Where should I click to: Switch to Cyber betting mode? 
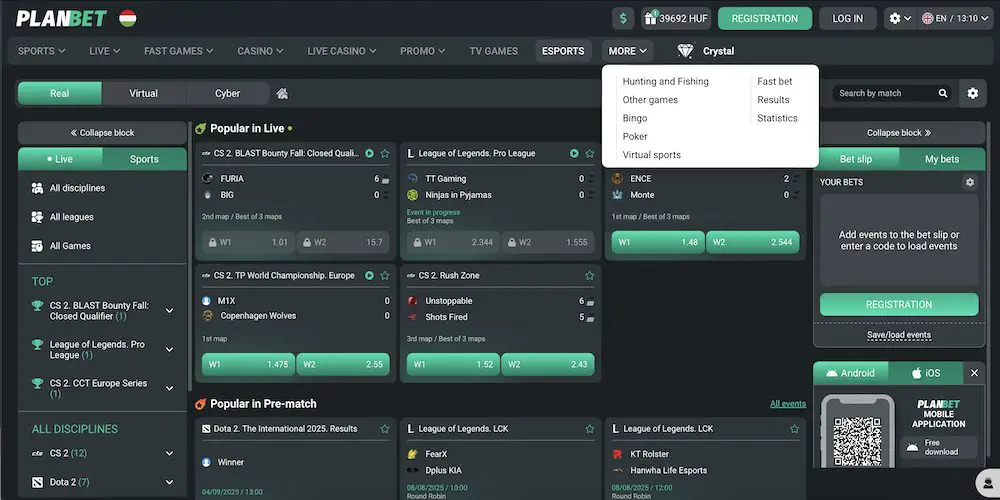pos(227,93)
